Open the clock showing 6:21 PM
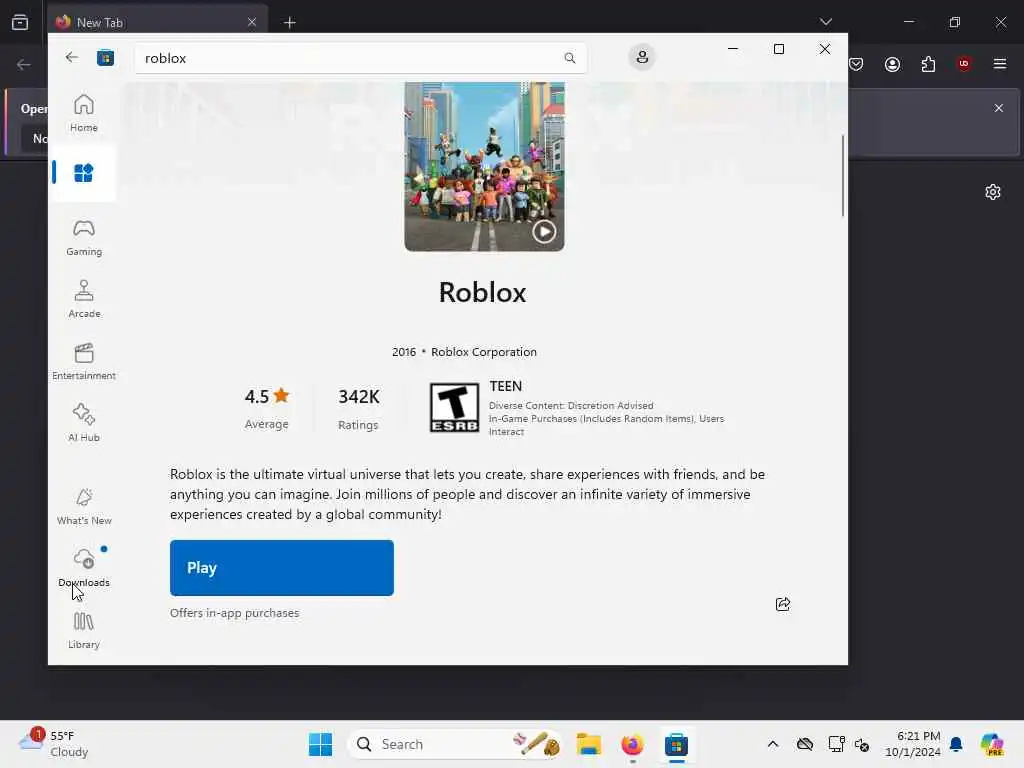 [912, 744]
